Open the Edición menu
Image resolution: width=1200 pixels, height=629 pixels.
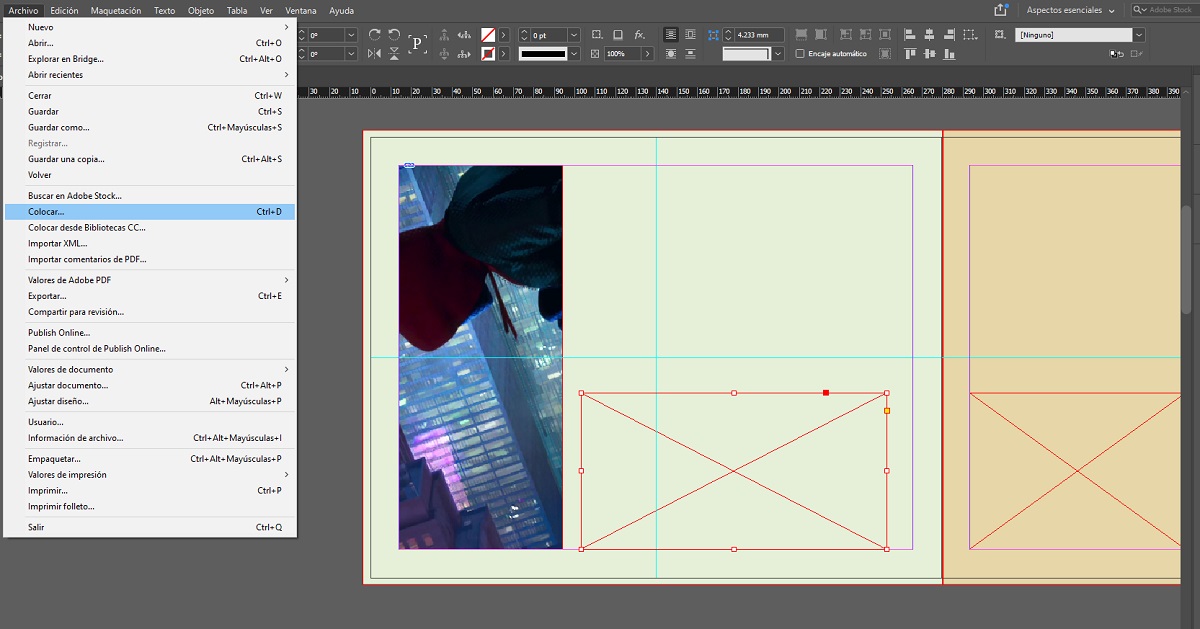pos(64,10)
